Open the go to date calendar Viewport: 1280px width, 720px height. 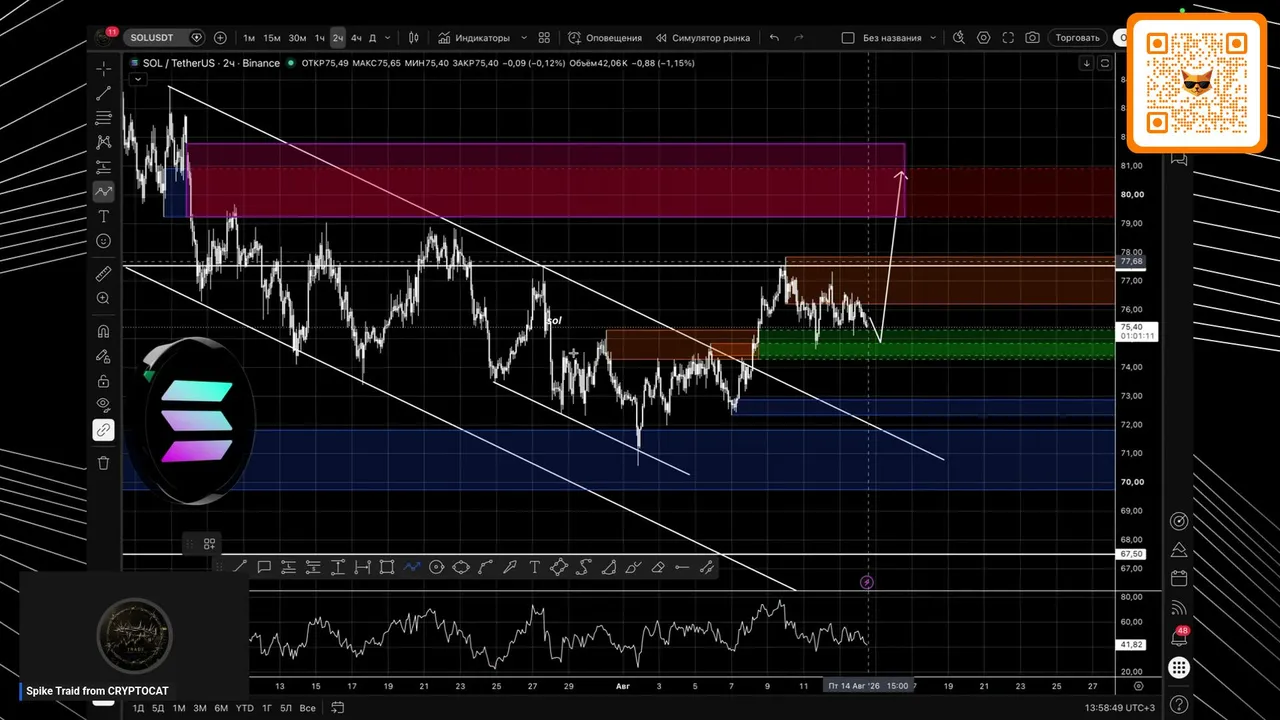click(x=338, y=708)
